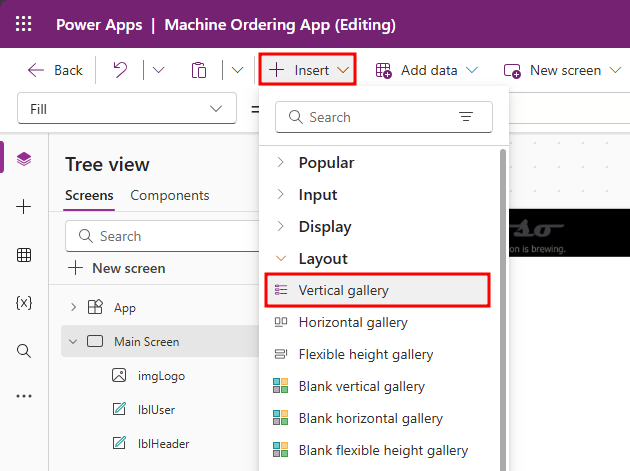The width and height of the screenshot is (630, 471).
Task: Click the Machine Ordering App (Editing) title
Action: click(280, 25)
